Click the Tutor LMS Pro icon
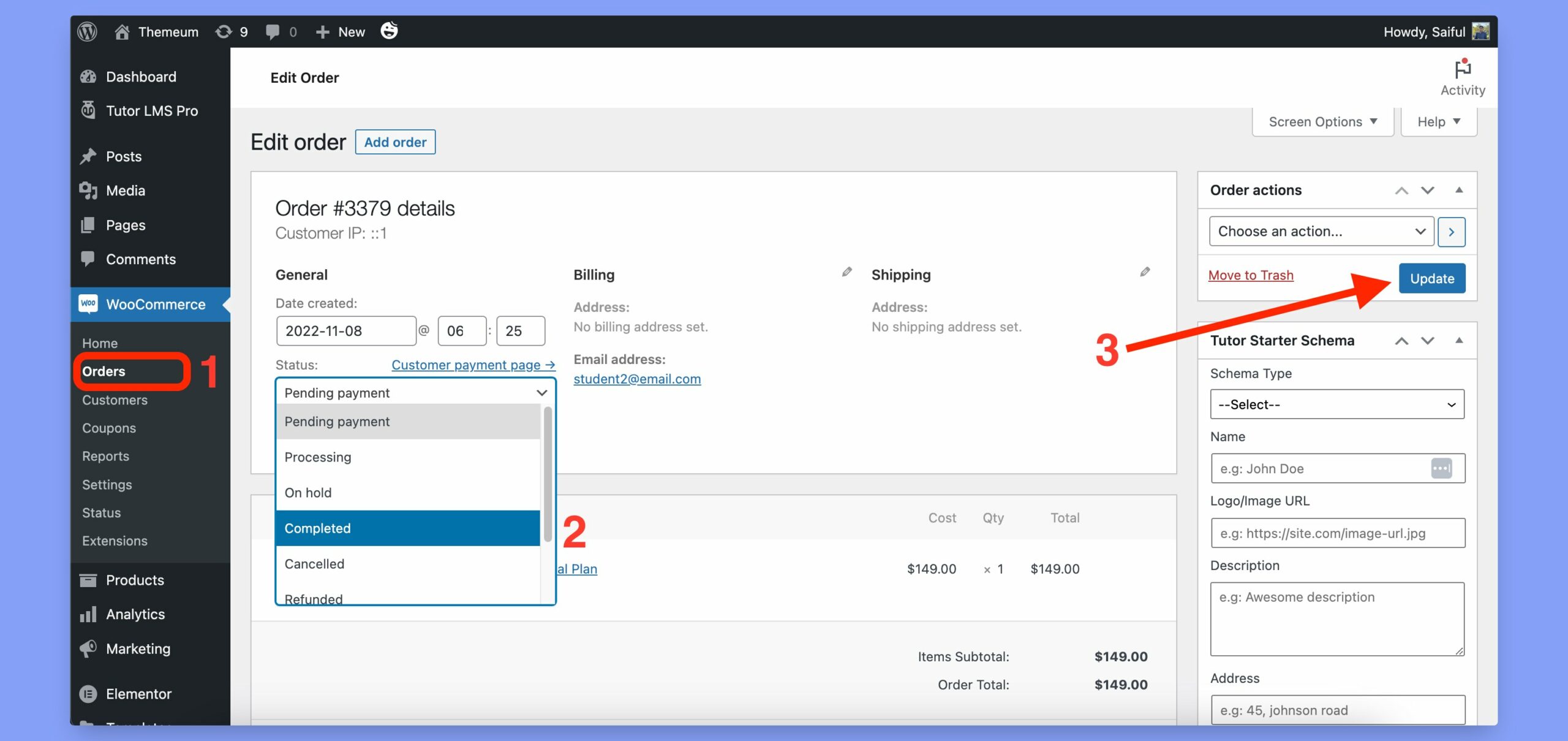This screenshot has width=1568, height=741. click(89, 110)
